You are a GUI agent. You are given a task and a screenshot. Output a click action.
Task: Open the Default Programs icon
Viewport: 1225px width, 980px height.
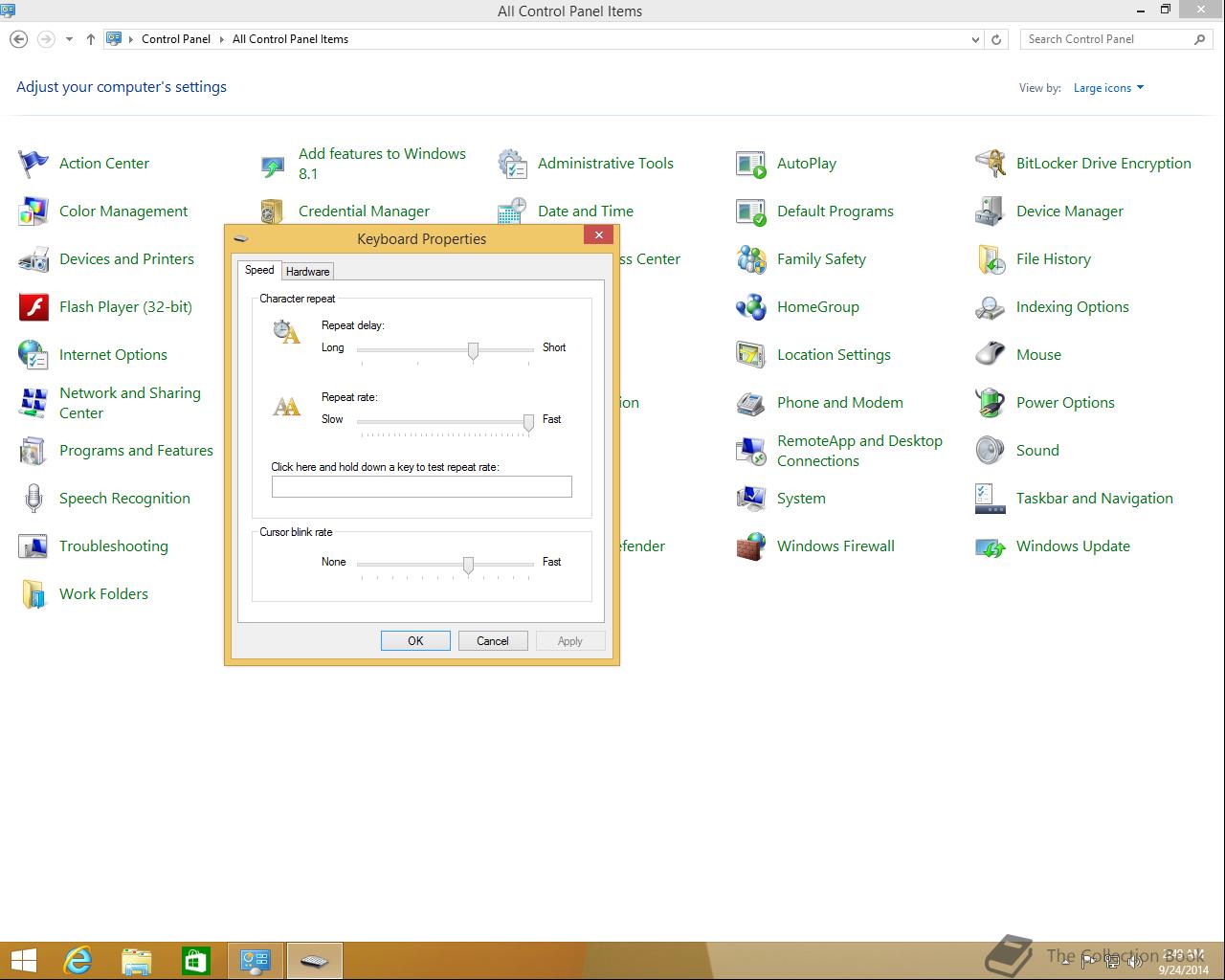tap(751, 212)
